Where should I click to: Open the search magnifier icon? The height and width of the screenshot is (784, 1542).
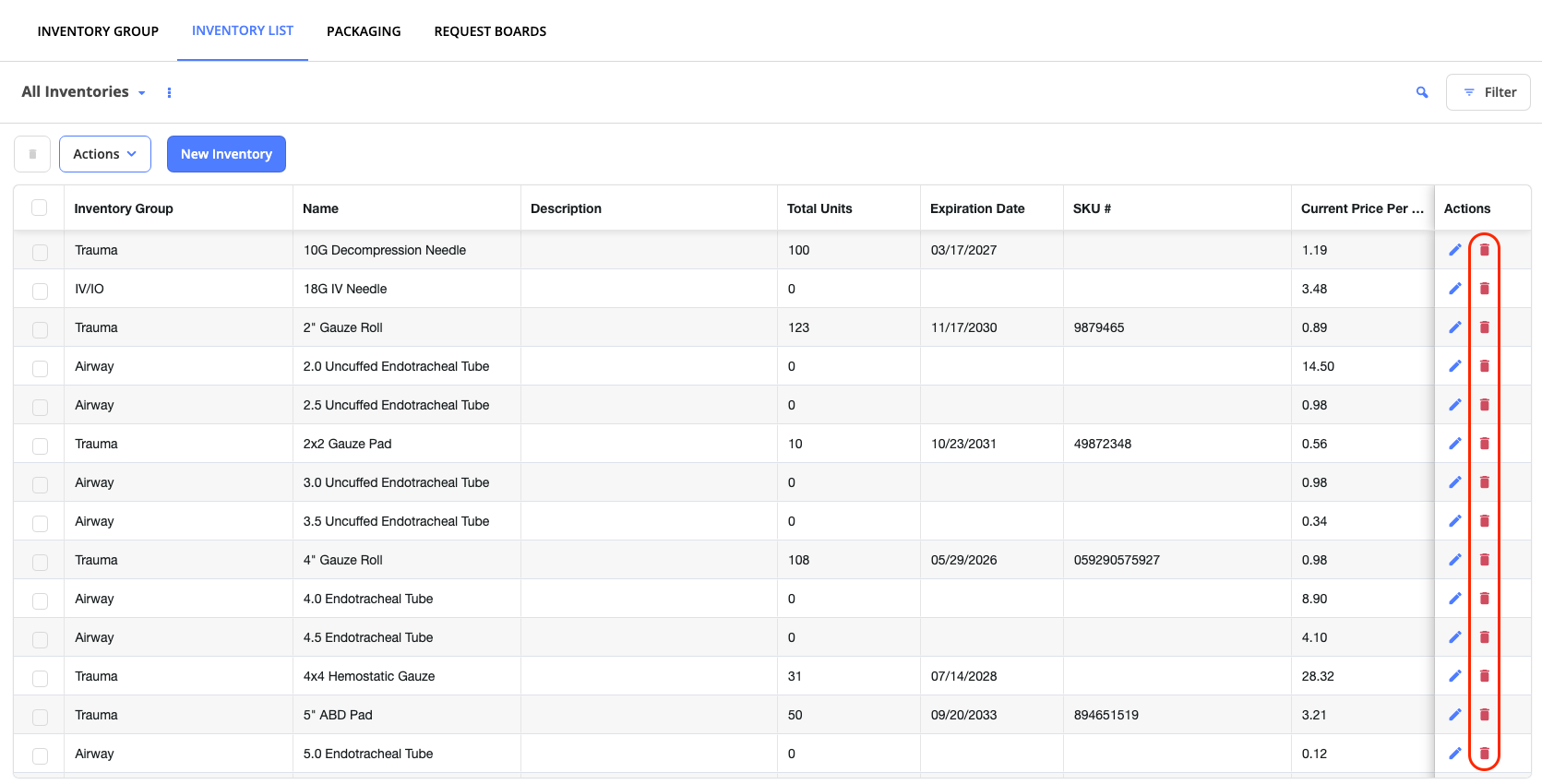pyautogui.click(x=1422, y=92)
